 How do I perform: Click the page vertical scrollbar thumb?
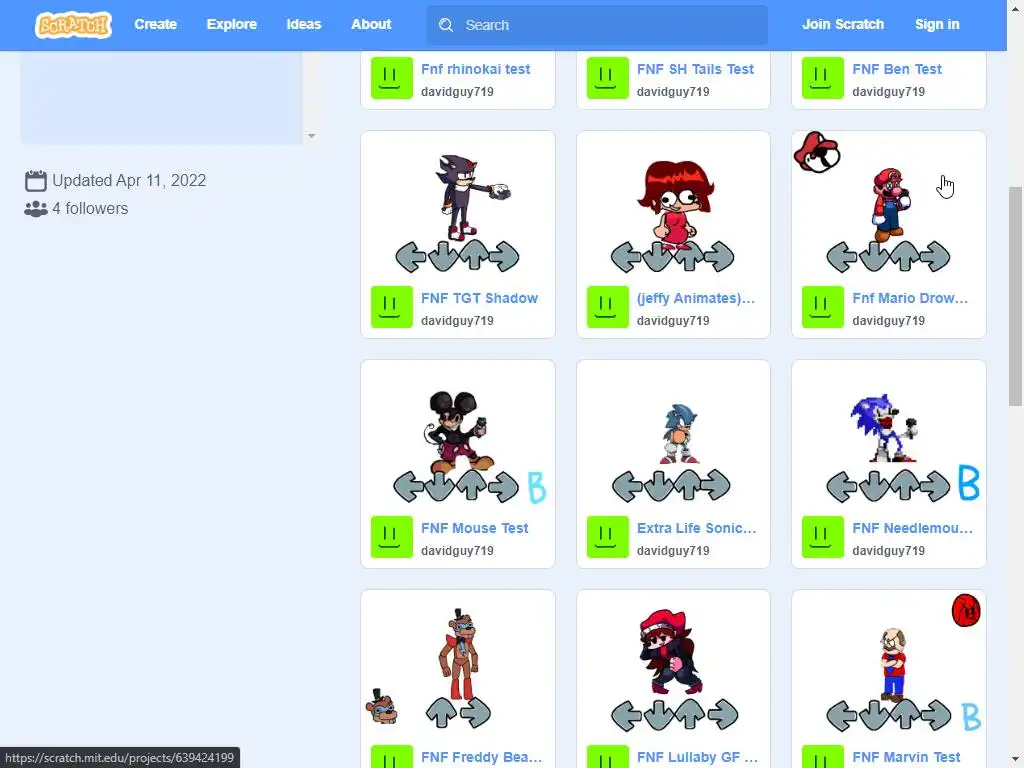coord(1015,296)
